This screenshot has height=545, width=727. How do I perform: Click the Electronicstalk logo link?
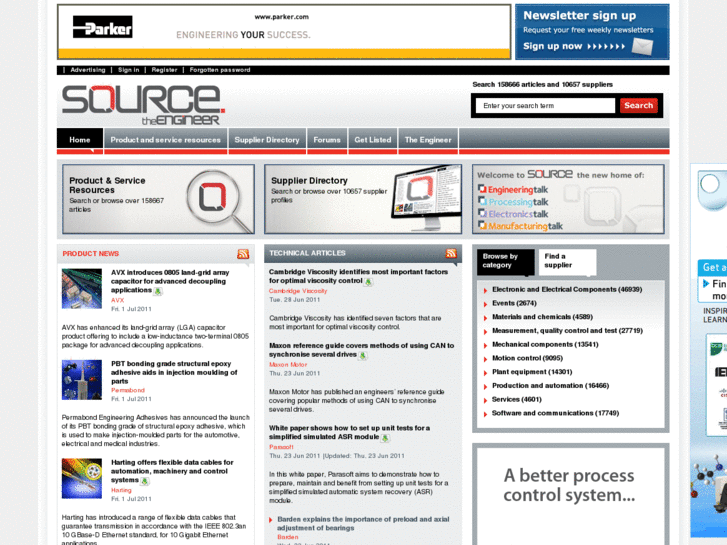coord(513,214)
